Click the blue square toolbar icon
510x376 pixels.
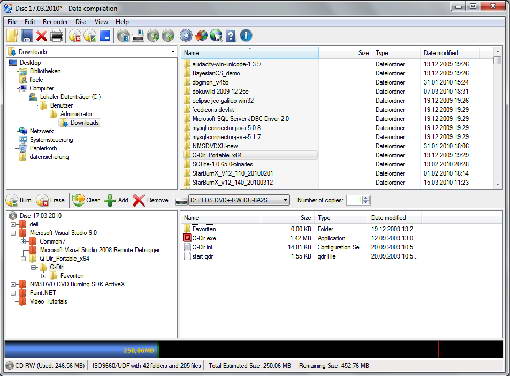tap(105, 35)
